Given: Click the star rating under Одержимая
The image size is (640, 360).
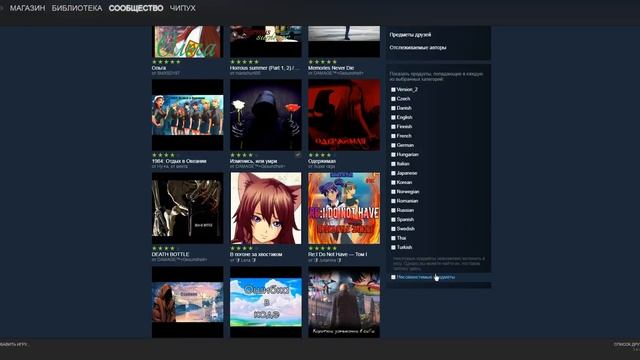Looking at the screenshot, I should coord(322,155).
